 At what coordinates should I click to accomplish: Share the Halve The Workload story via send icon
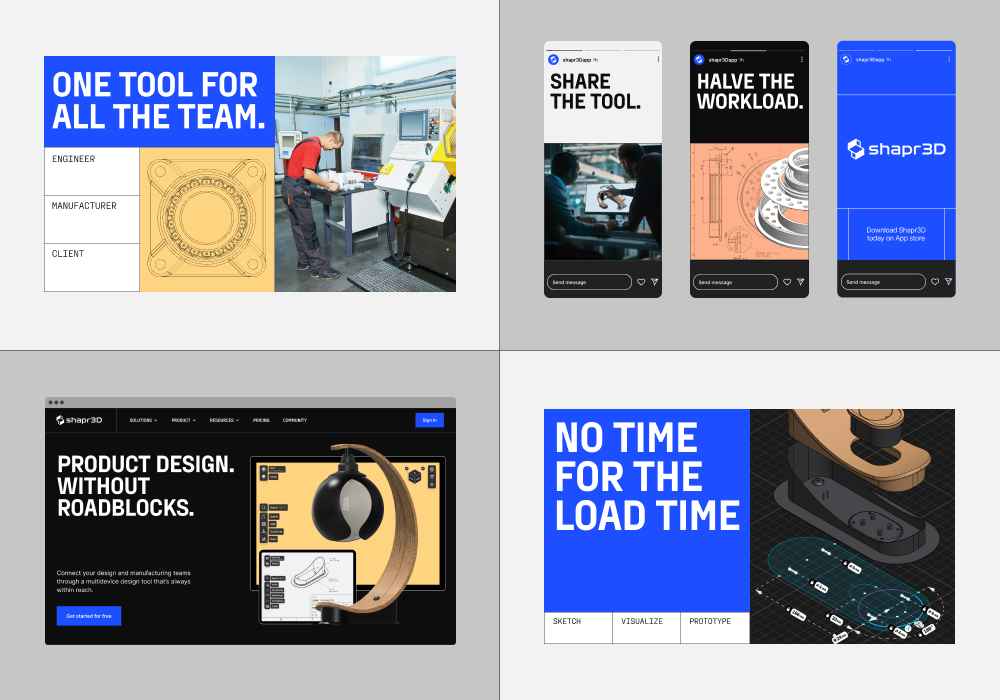click(x=801, y=282)
